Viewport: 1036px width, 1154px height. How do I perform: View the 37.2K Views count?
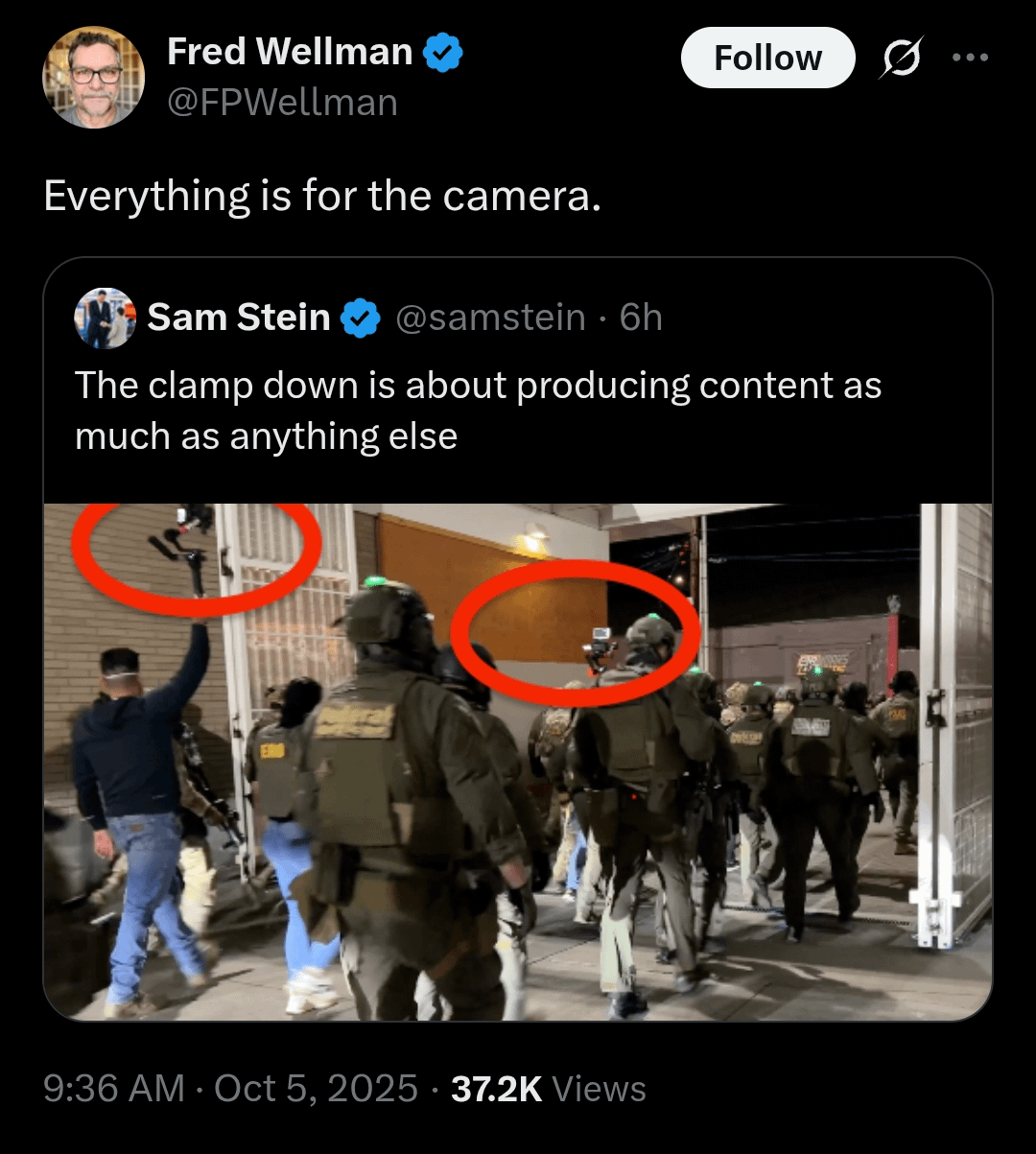[x=548, y=1089]
